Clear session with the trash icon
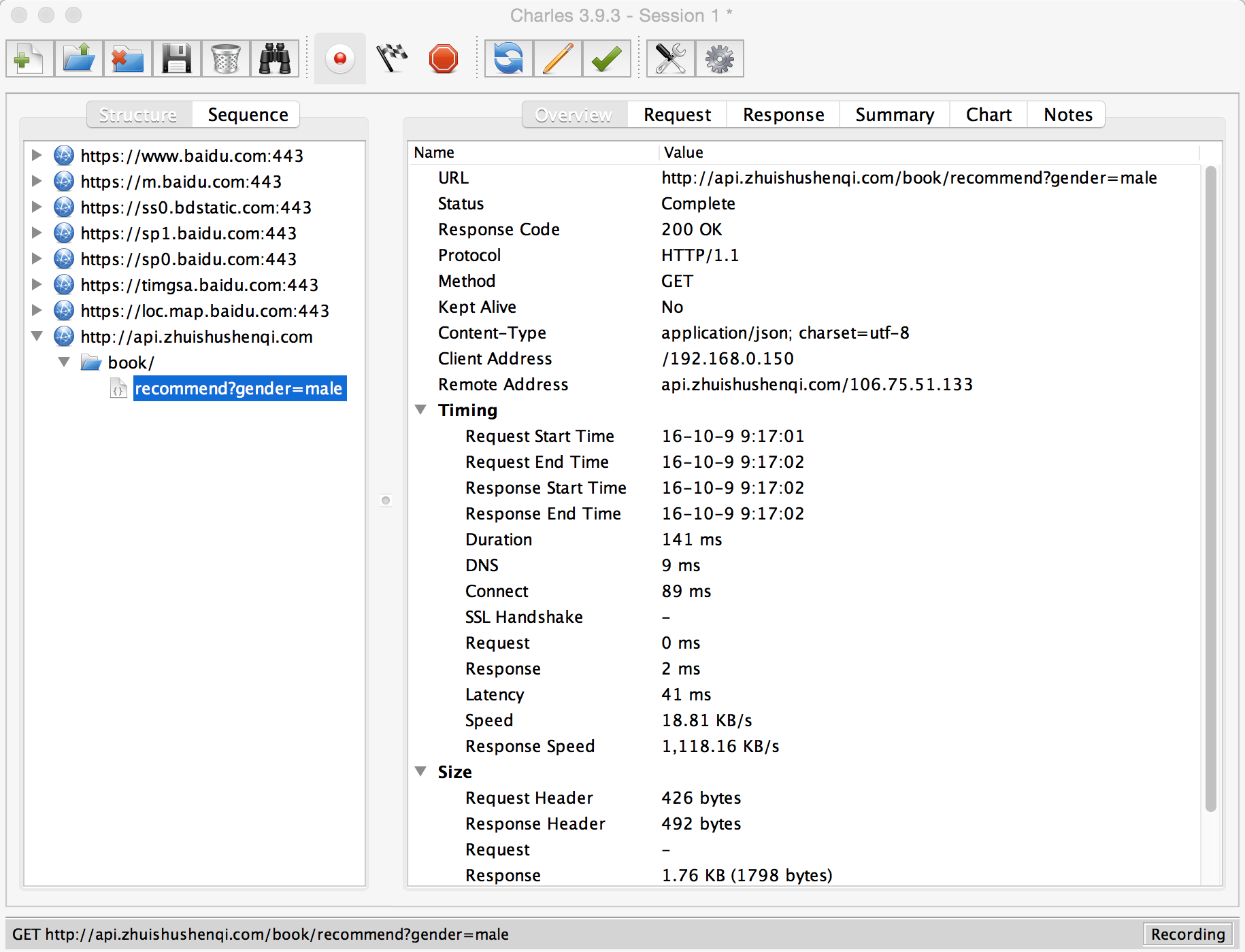The image size is (1245, 952). (226, 59)
